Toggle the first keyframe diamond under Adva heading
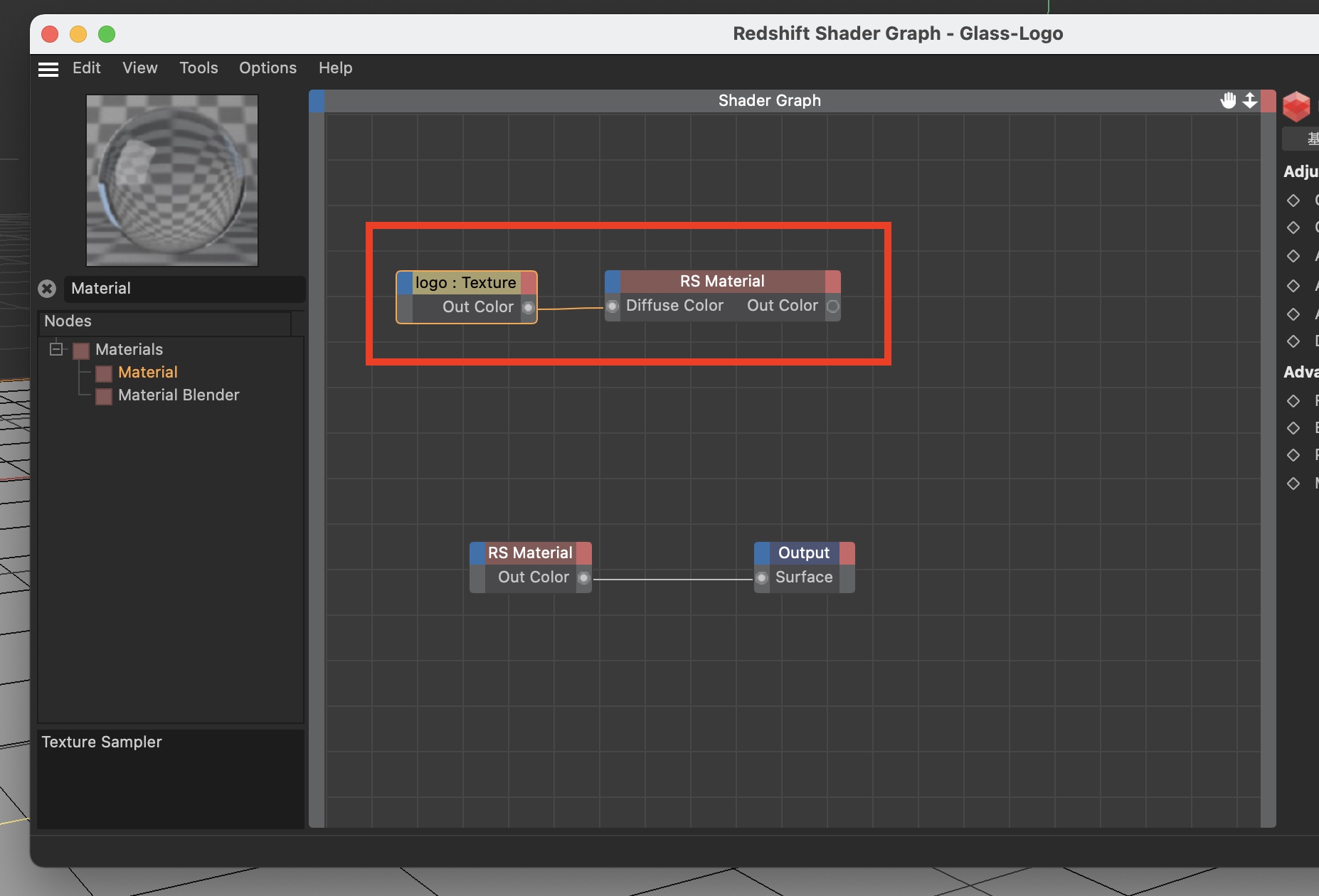The height and width of the screenshot is (896, 1319). pyautogui.click(x=1293, y=401)
